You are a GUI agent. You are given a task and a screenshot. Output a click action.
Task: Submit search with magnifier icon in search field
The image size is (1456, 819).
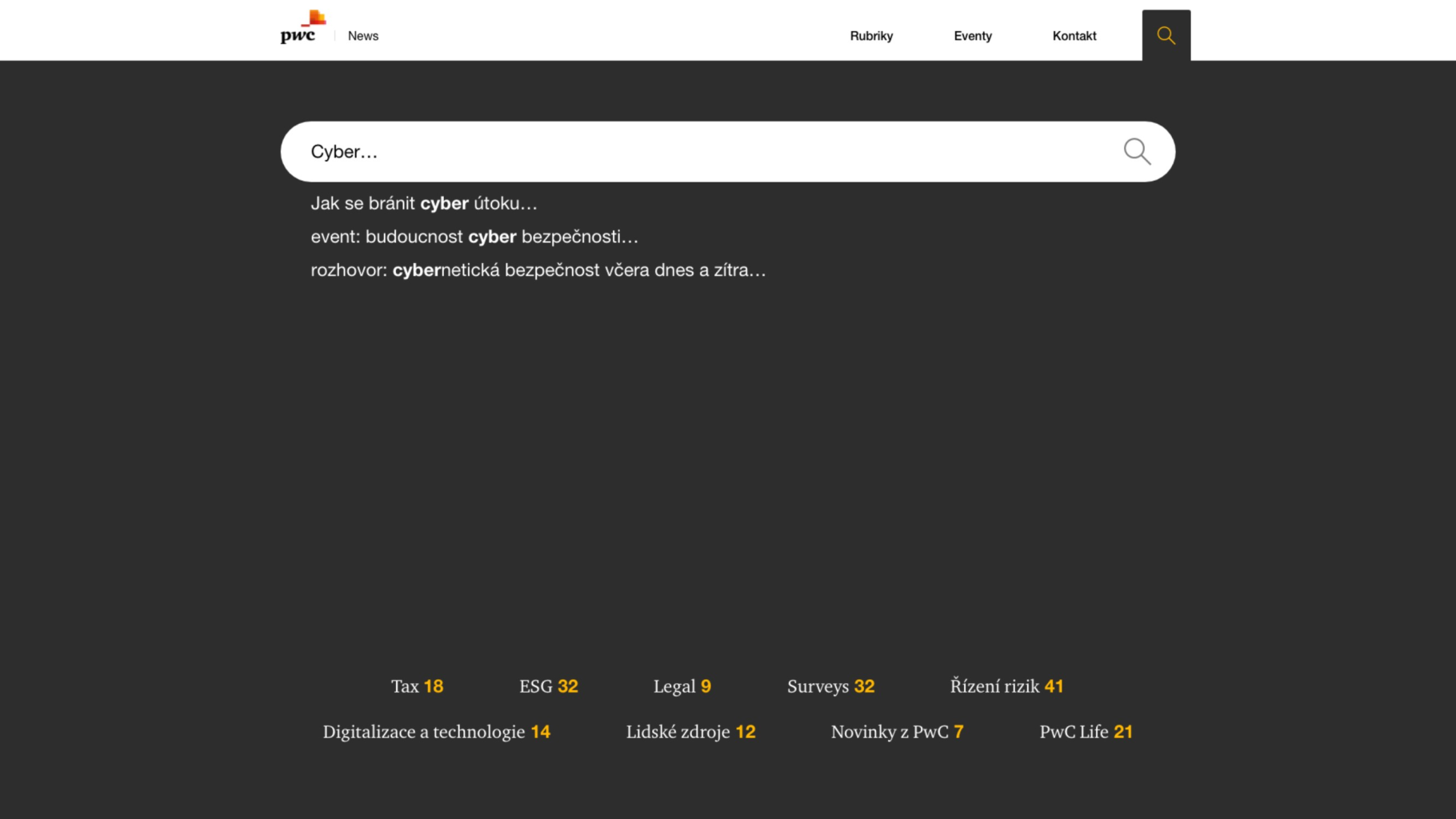tap(1137, 151)
